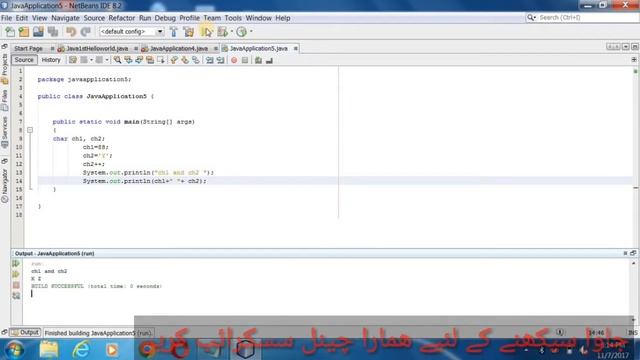Click 'Finished building JavaApplication5 (run)' status text
This screenshot has width=640, height=360.
point(98,333)
